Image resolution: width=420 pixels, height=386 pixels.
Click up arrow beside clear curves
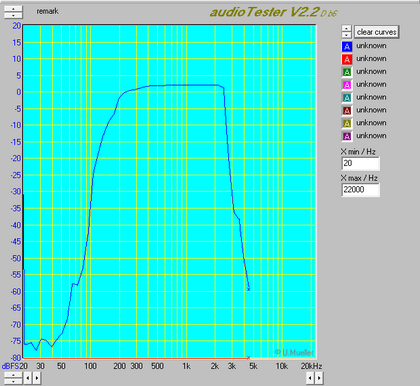coord(347,29)
